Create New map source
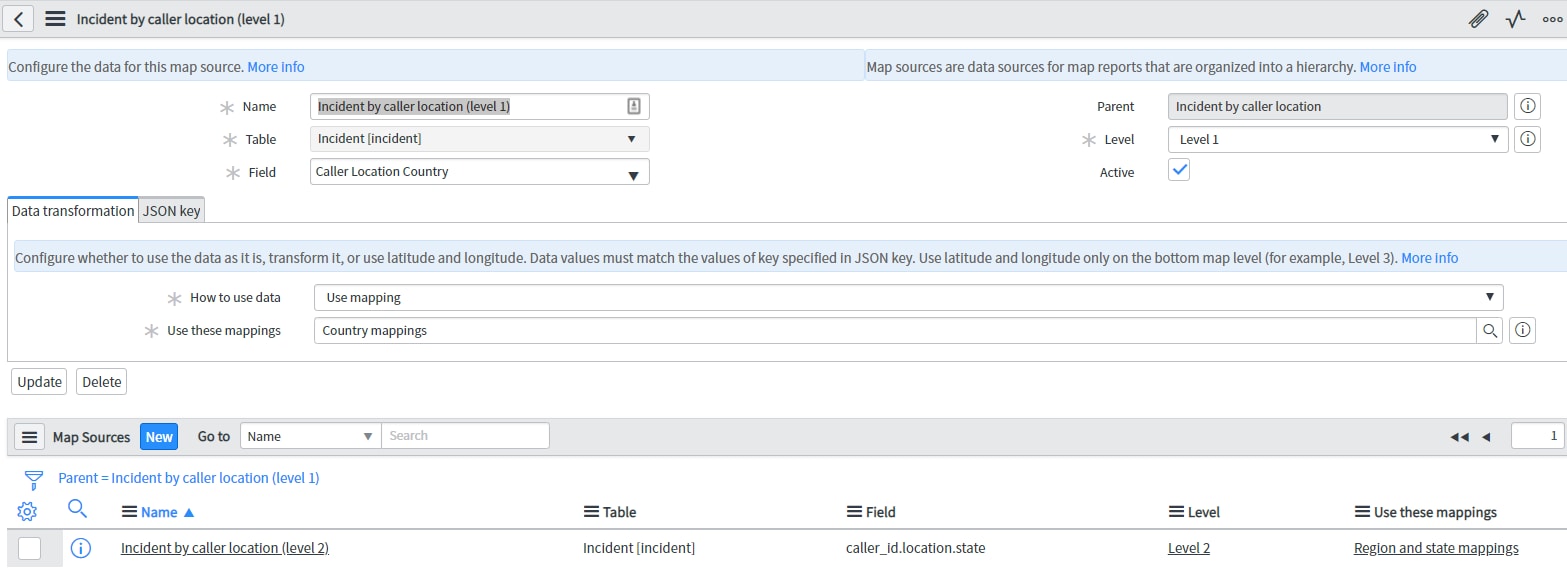The image size is (1567, 570). [159, 437]
